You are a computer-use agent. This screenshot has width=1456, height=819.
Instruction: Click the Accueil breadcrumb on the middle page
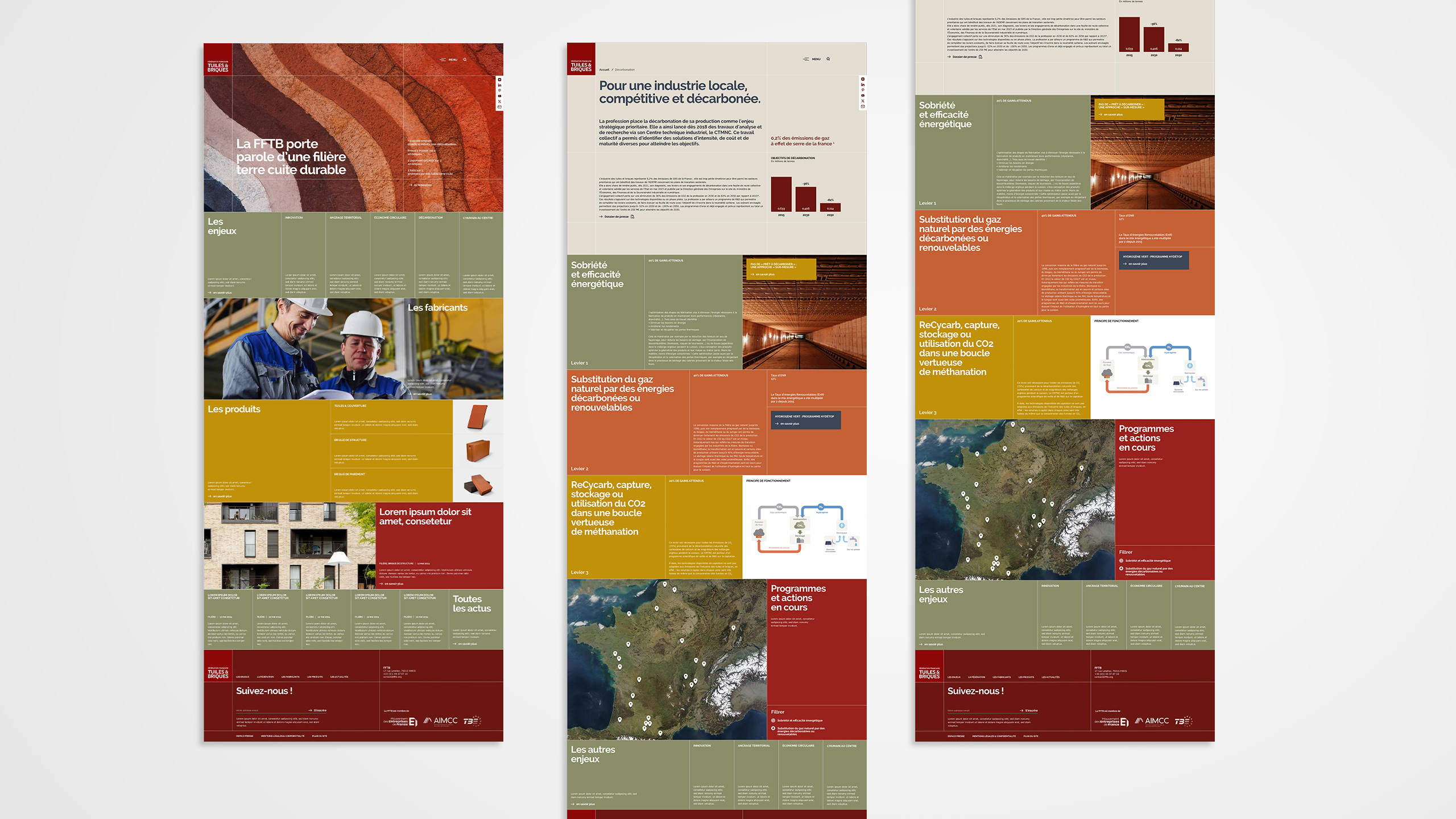pos(603,70)
